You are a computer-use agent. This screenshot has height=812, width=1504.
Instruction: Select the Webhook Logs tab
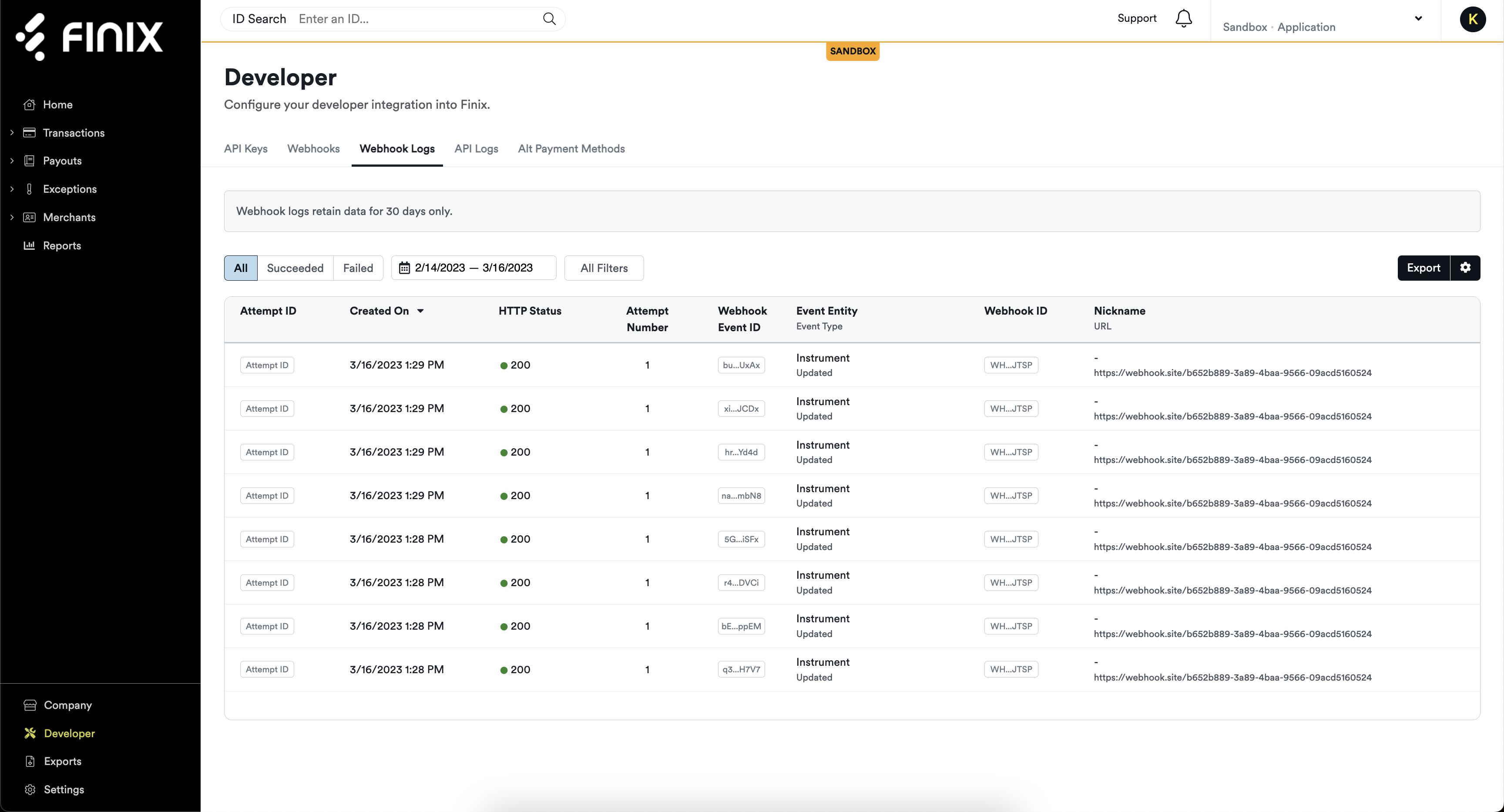[397, 149]
